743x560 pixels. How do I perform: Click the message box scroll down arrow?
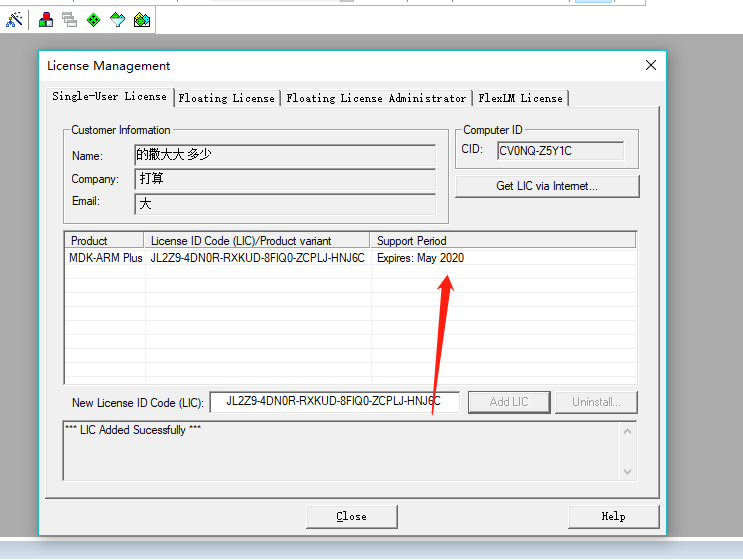627,472
